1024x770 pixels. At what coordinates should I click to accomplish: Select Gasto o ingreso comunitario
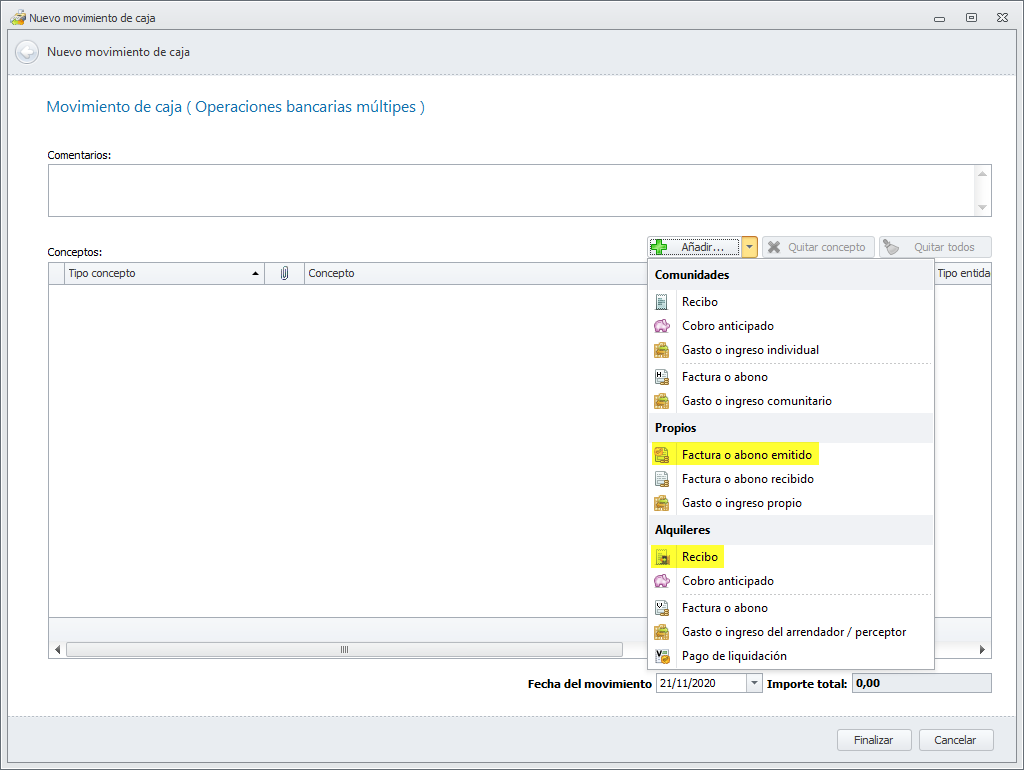tap(792, 401)
